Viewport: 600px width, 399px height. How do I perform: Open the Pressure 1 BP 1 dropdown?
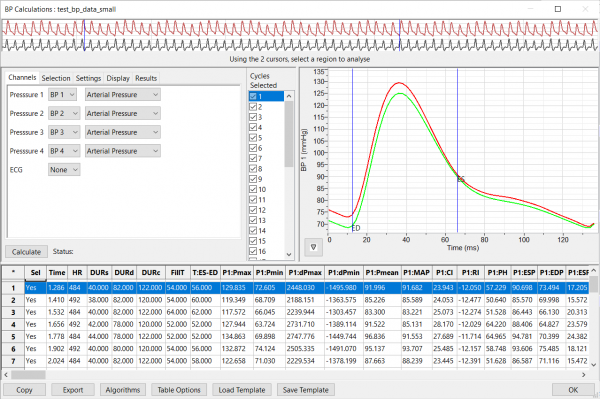(63, 94)
